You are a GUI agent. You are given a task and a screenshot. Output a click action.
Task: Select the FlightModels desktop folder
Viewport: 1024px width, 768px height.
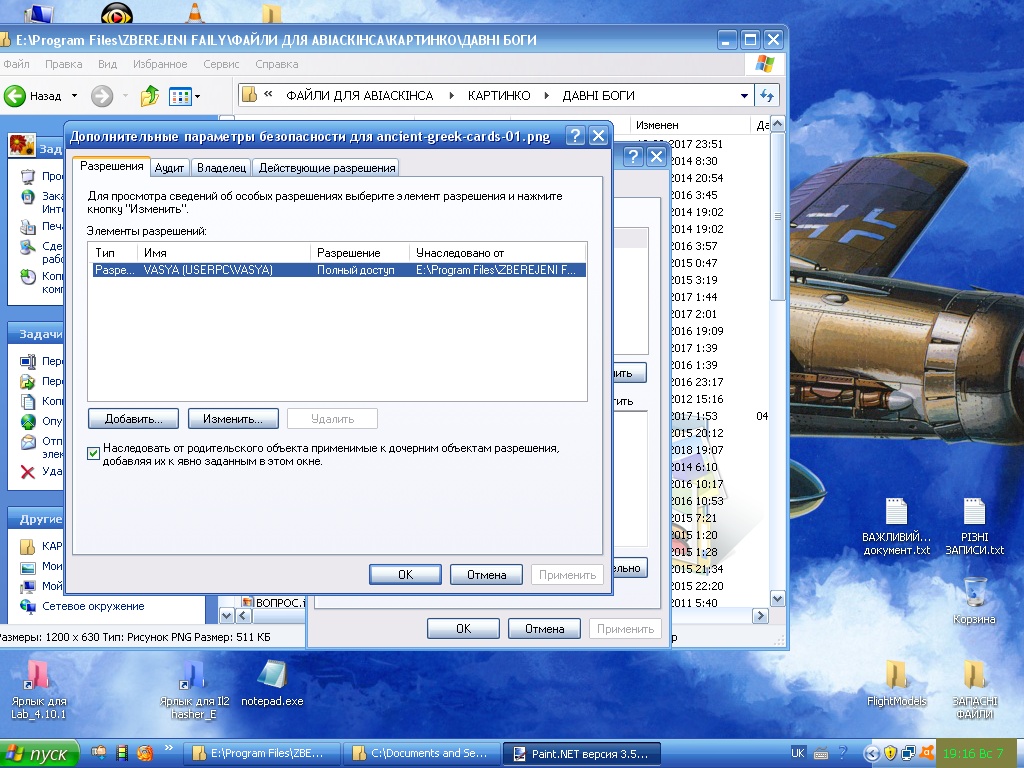point(896,683)
